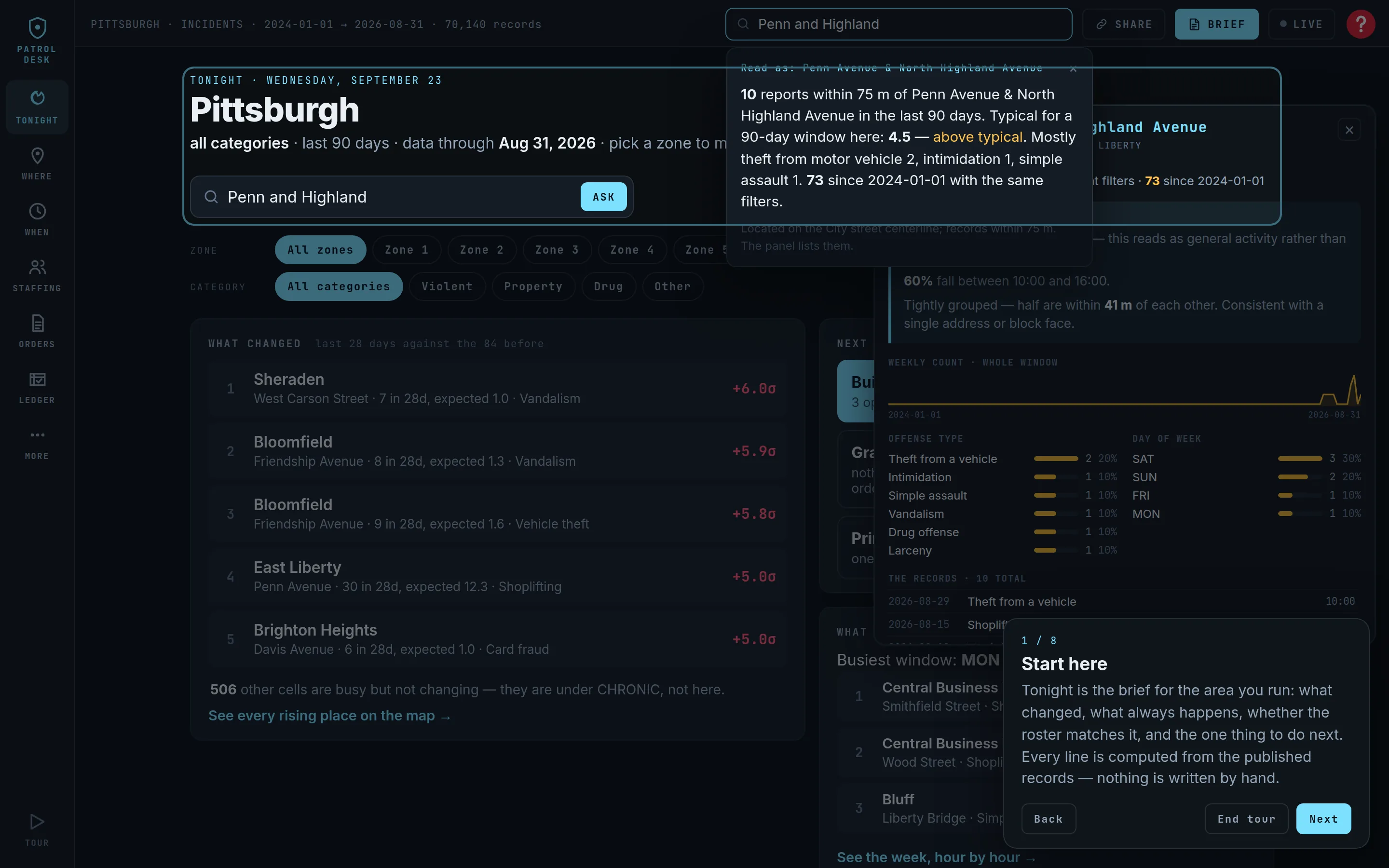Select the All zones filter chip

tap(320, 250)
